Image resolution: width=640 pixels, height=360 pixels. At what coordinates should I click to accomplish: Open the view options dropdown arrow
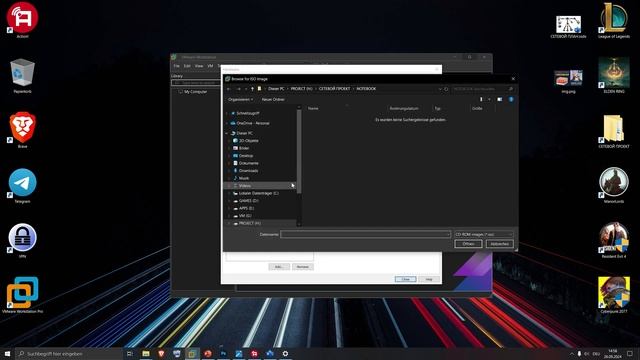[489, 99]
